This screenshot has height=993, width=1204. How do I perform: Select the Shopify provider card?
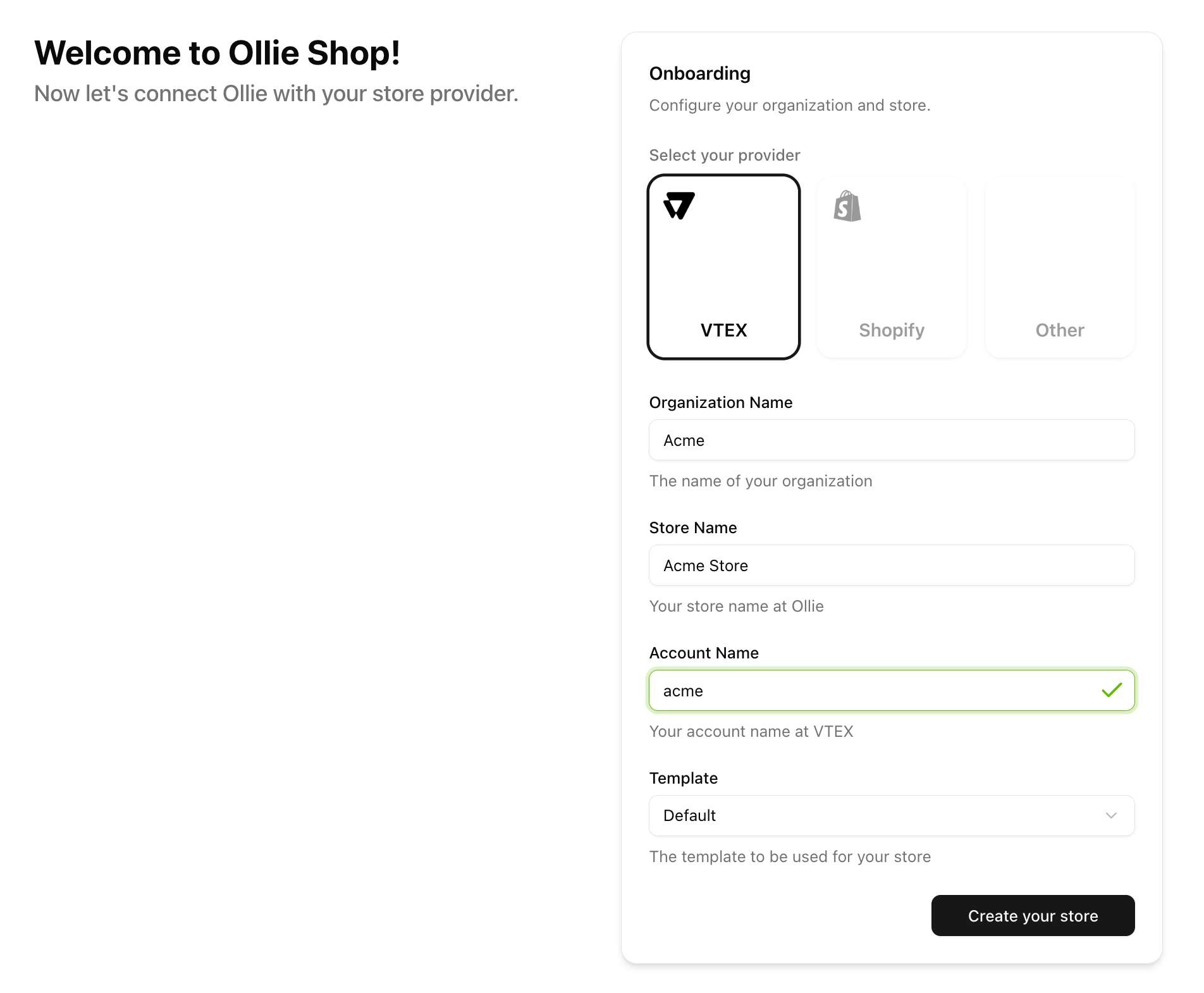point(892,267)
